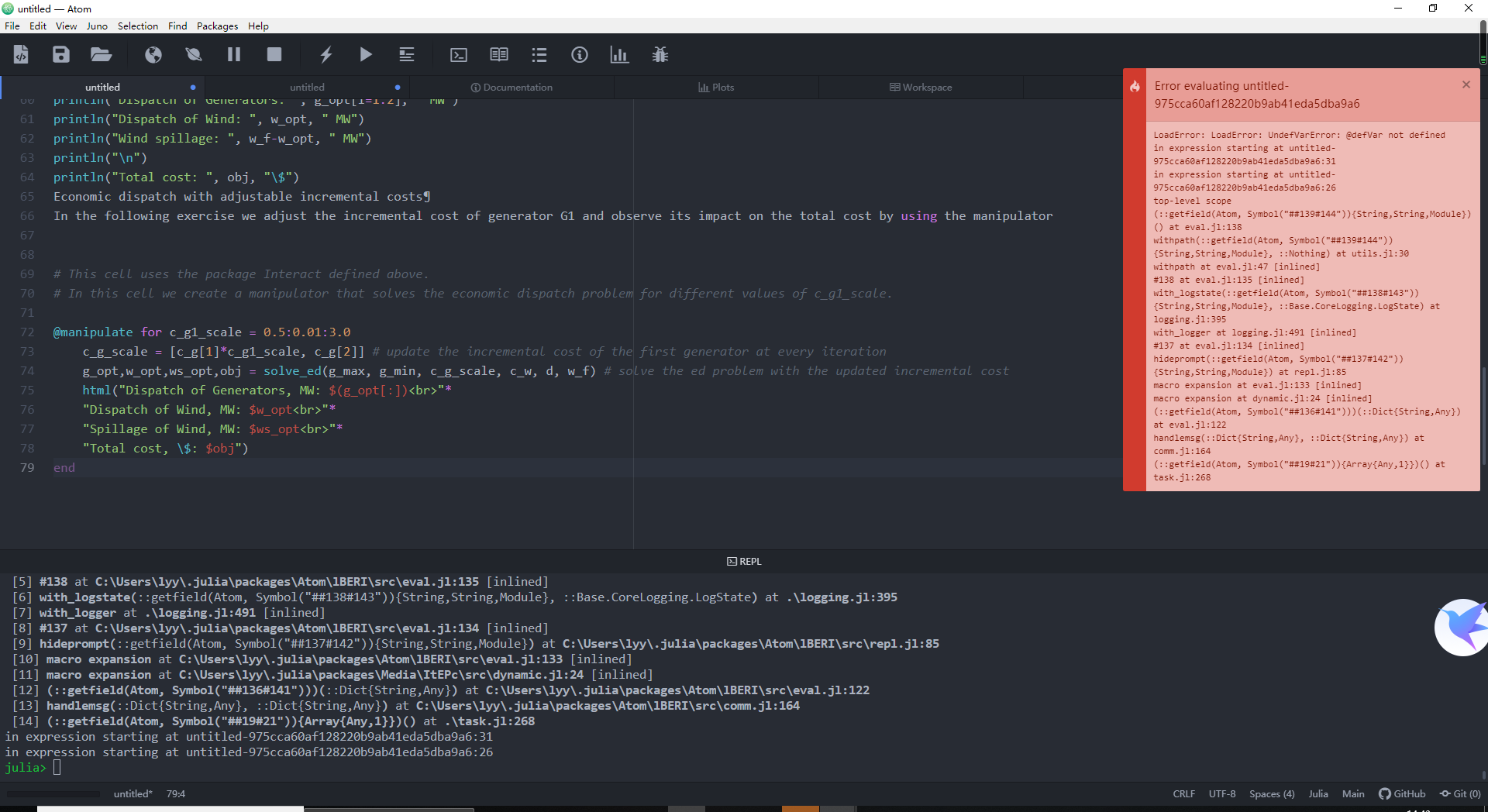Change the UTF-8 encoding in status bar

pyautogui.click(x=1222, y=793)
